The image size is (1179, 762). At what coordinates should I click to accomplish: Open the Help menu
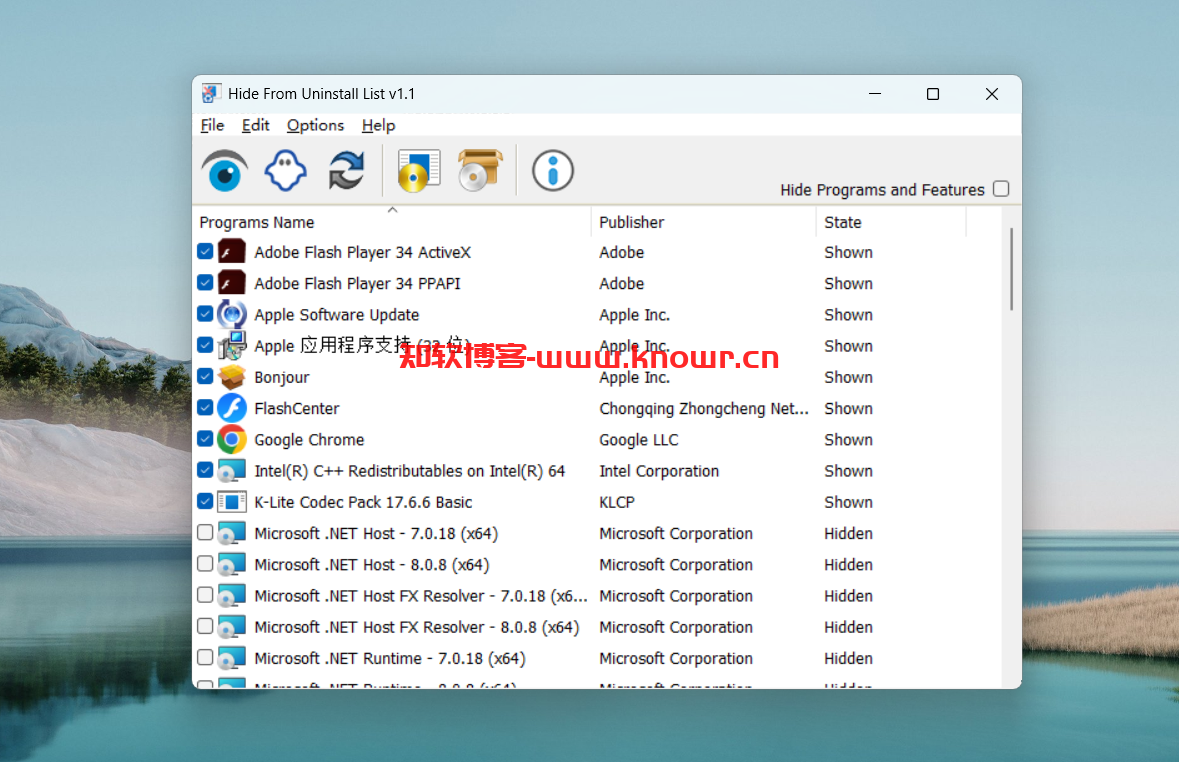pyautogui.click(x=378, y=126)
